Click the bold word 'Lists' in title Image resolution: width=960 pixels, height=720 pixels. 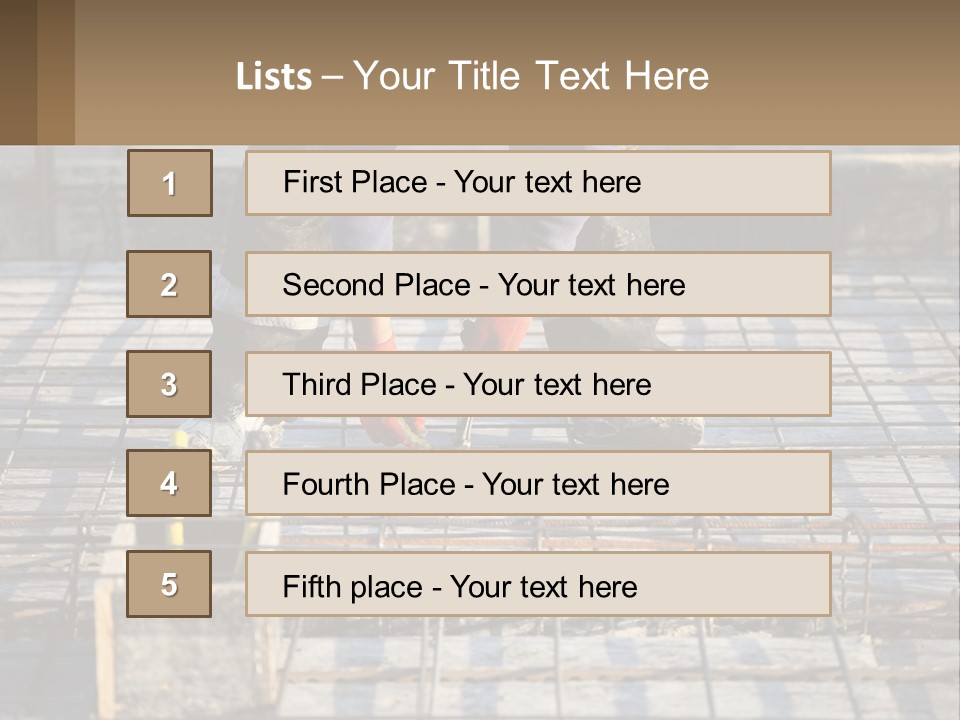tap(274, 77)
